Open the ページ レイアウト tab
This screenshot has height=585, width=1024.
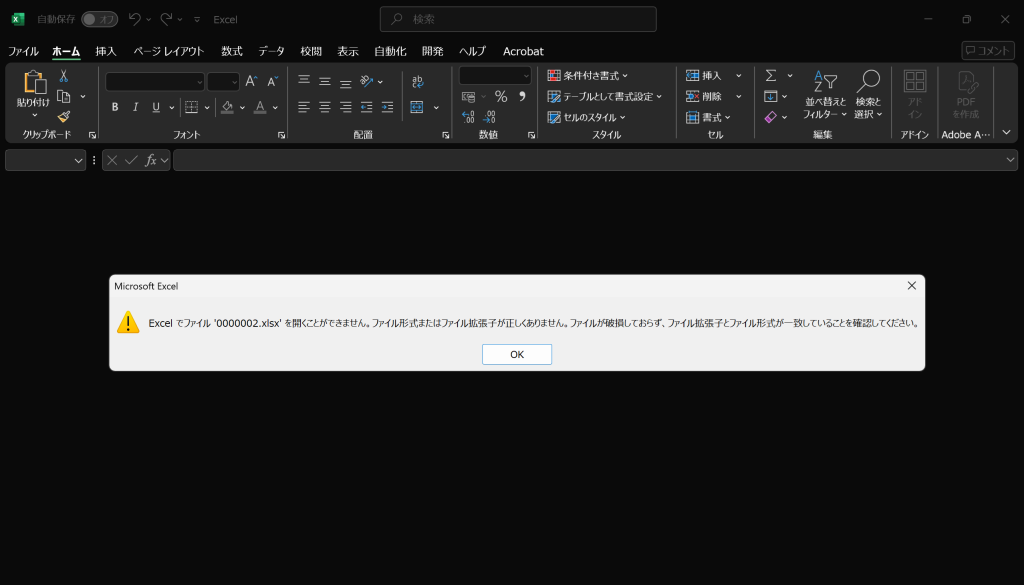click(x=168, y=51)
